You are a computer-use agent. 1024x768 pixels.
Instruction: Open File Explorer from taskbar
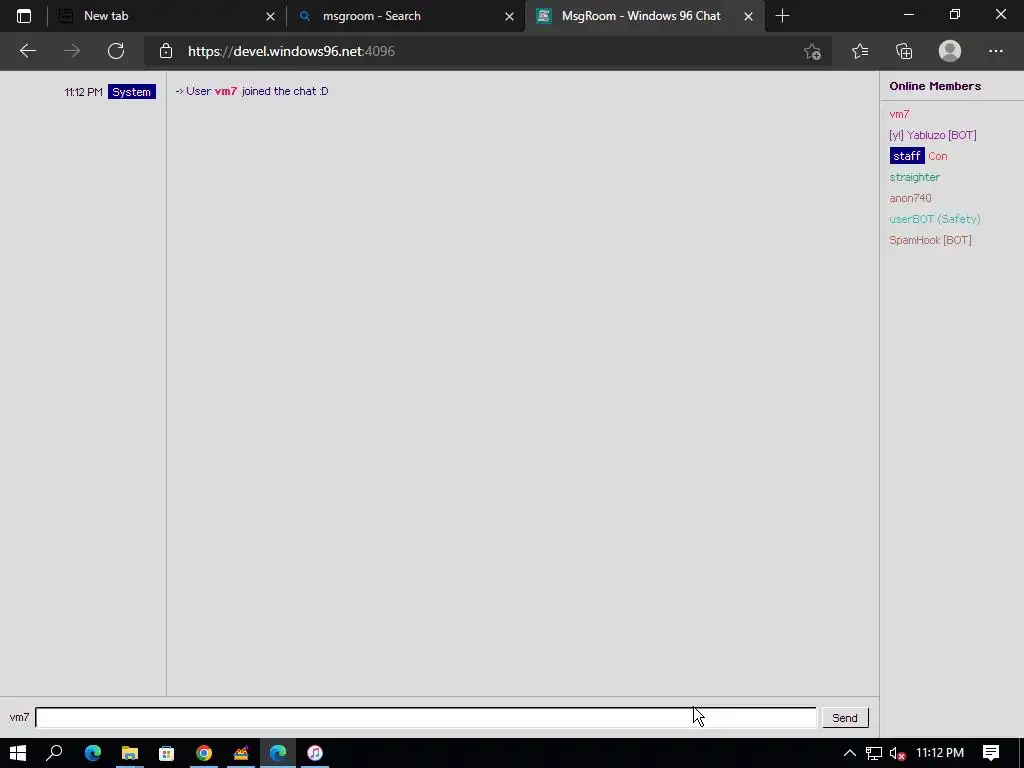click(x=129, y=753)
